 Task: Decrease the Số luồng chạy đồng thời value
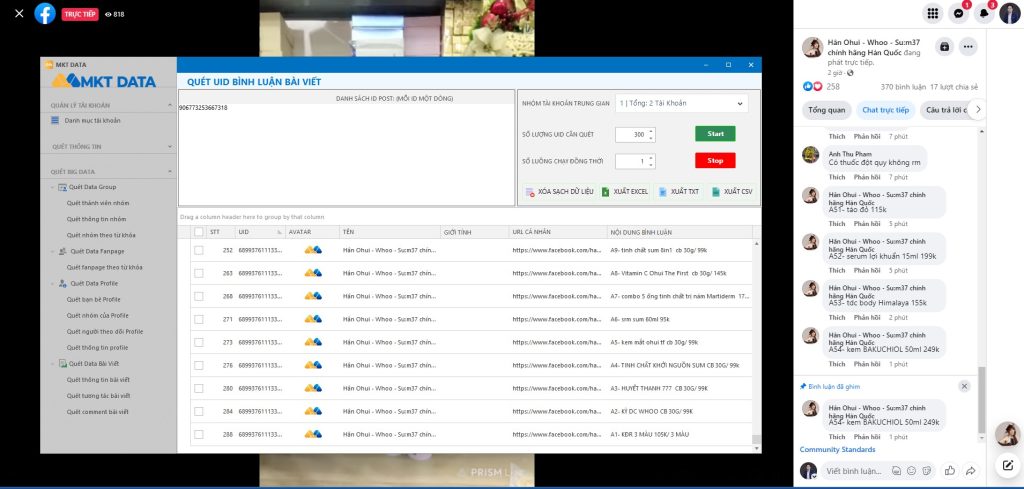click(x=651, y=165)
